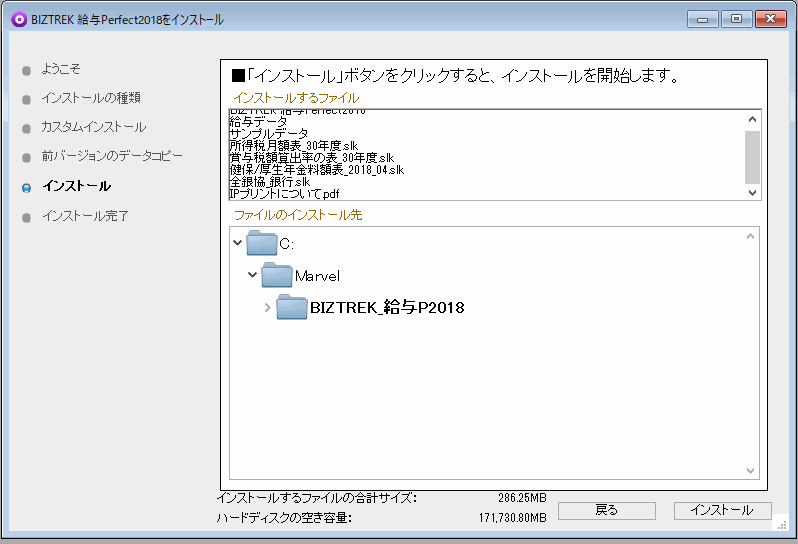The height and width of the screenshot is (544, 798).
Task: Click the ようこそ step bullet
Action: [x=27, y=70]
